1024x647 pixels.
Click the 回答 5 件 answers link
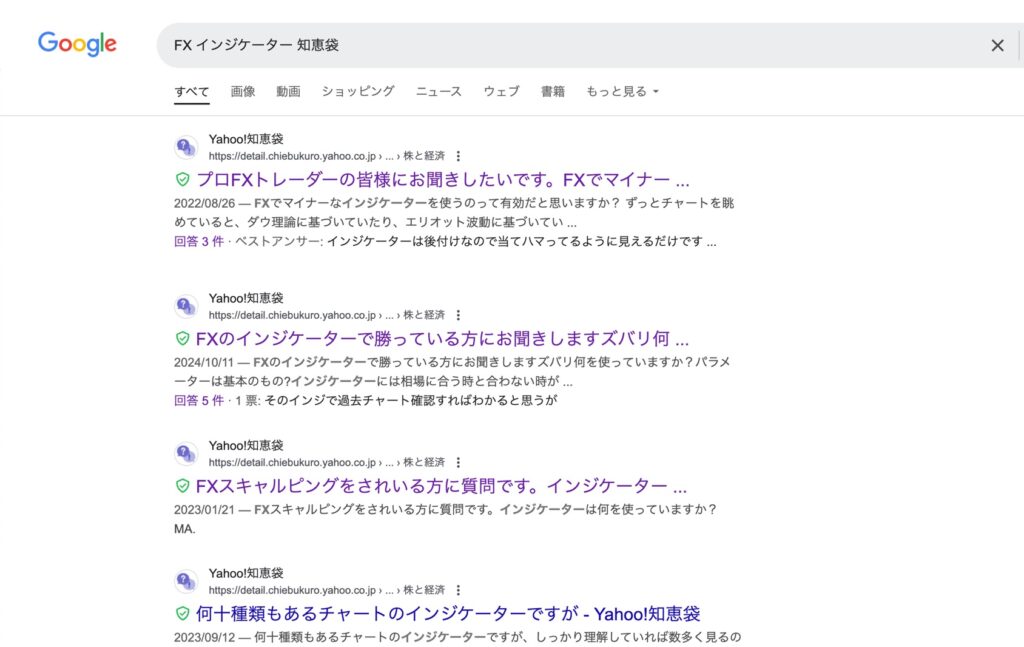(198, 400)
